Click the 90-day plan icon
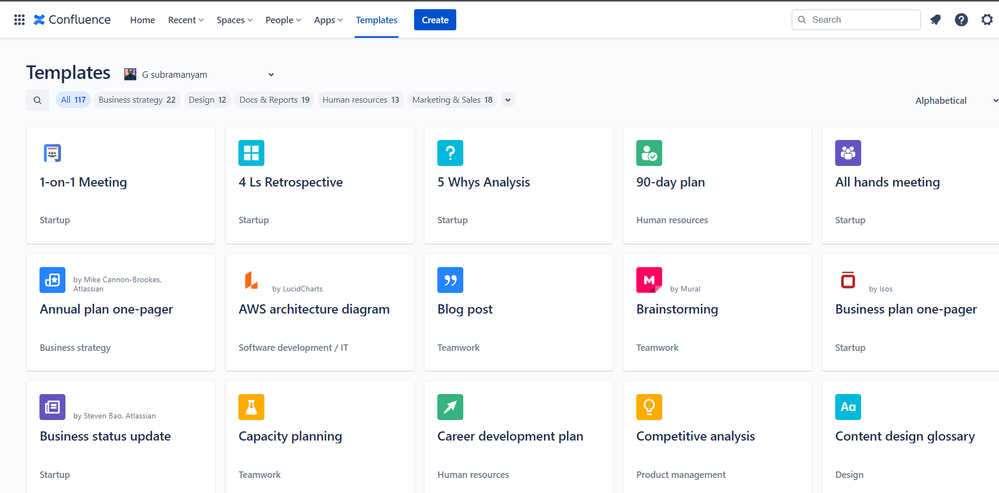 649,153
